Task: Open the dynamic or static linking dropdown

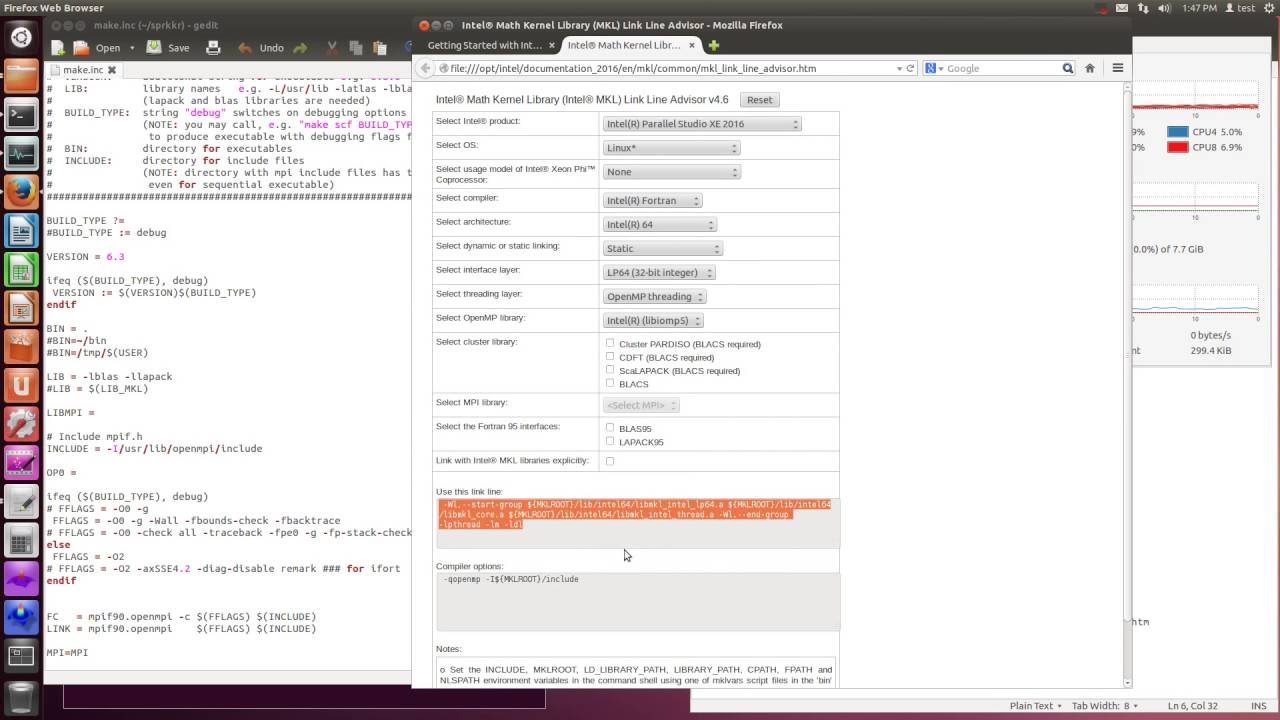Action: tap(663, 248)
